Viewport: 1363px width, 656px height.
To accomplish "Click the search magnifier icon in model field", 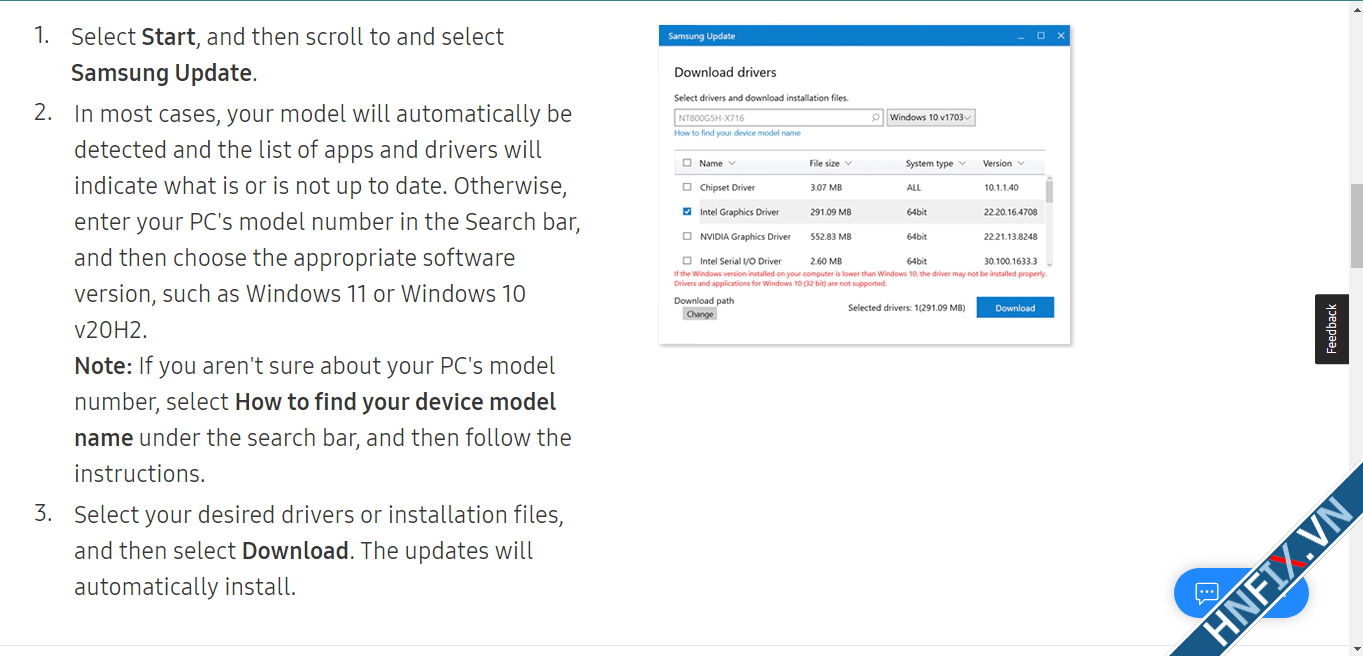I will pyautogui.click(x=875, y=118).
